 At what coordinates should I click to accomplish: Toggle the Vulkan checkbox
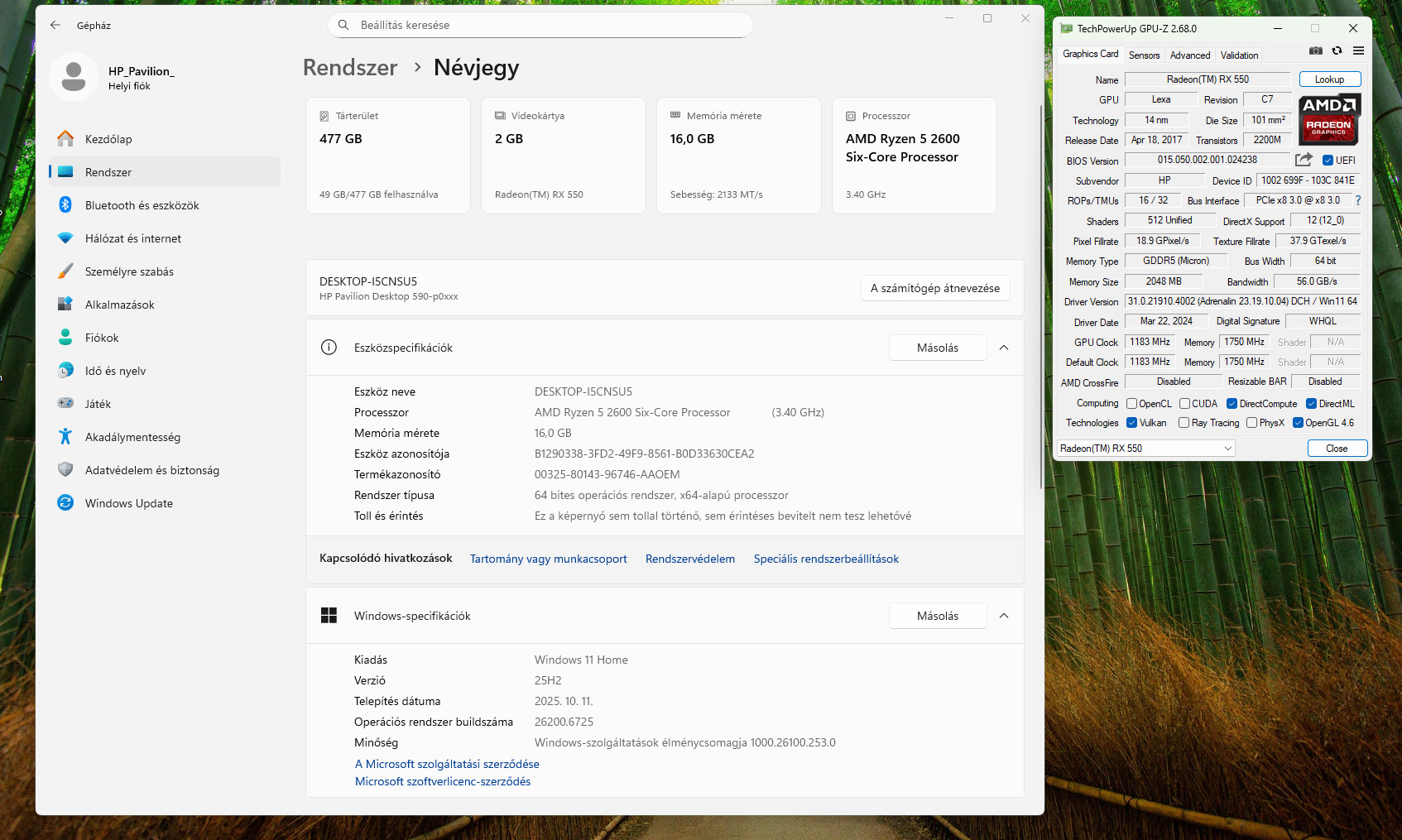click(1131, 423)
